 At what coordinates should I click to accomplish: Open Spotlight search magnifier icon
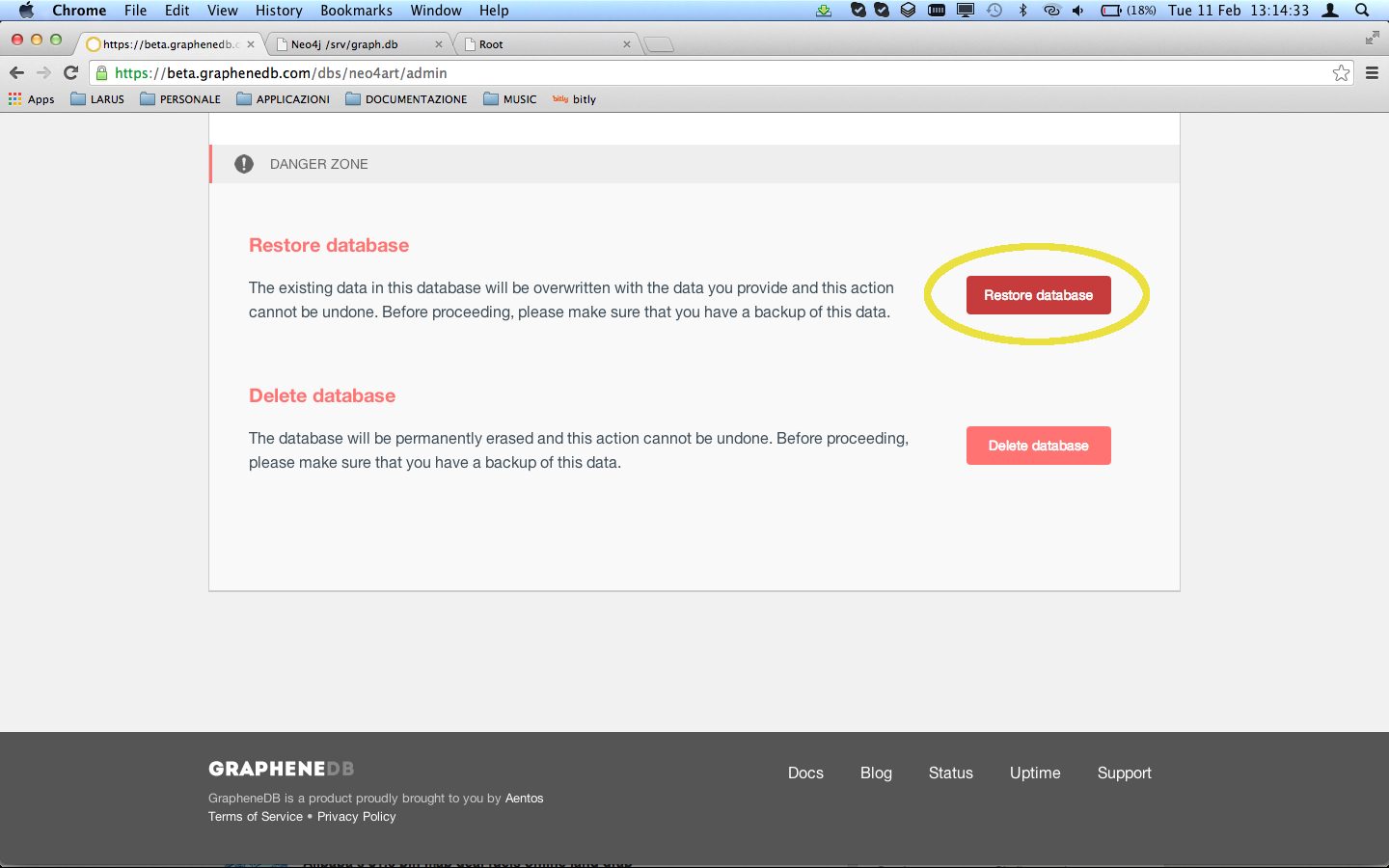click(x=1362, y=11)
